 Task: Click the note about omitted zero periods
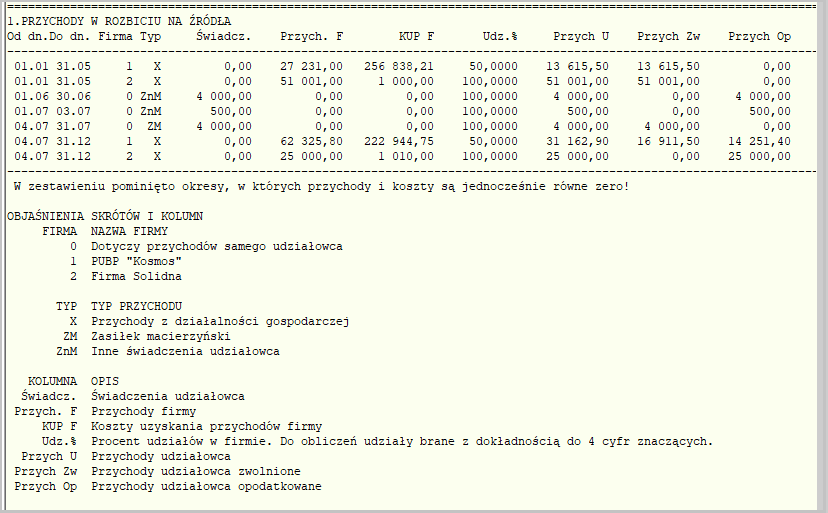point(322,186)
